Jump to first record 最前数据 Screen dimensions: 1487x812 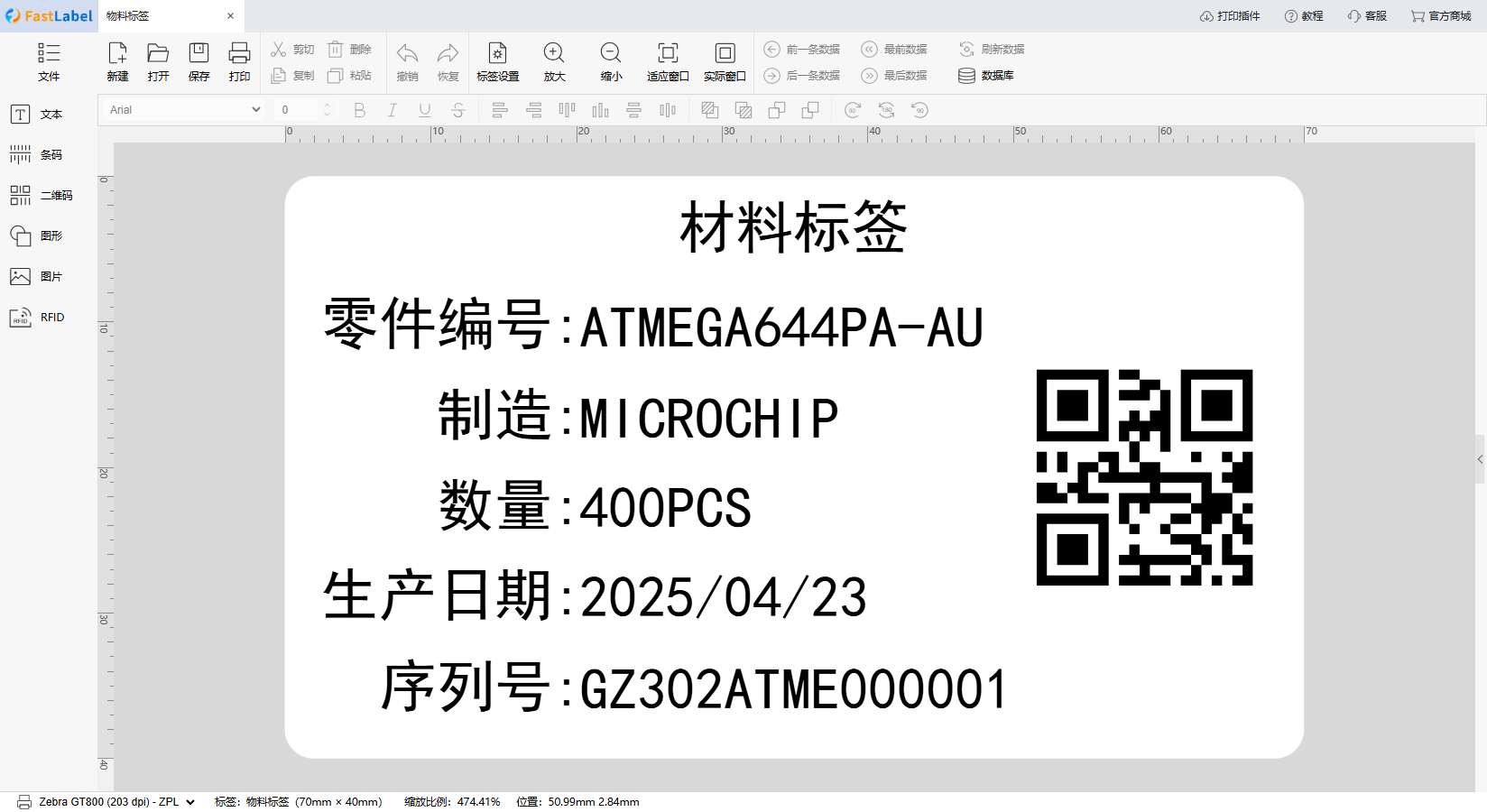click(894, 50)
